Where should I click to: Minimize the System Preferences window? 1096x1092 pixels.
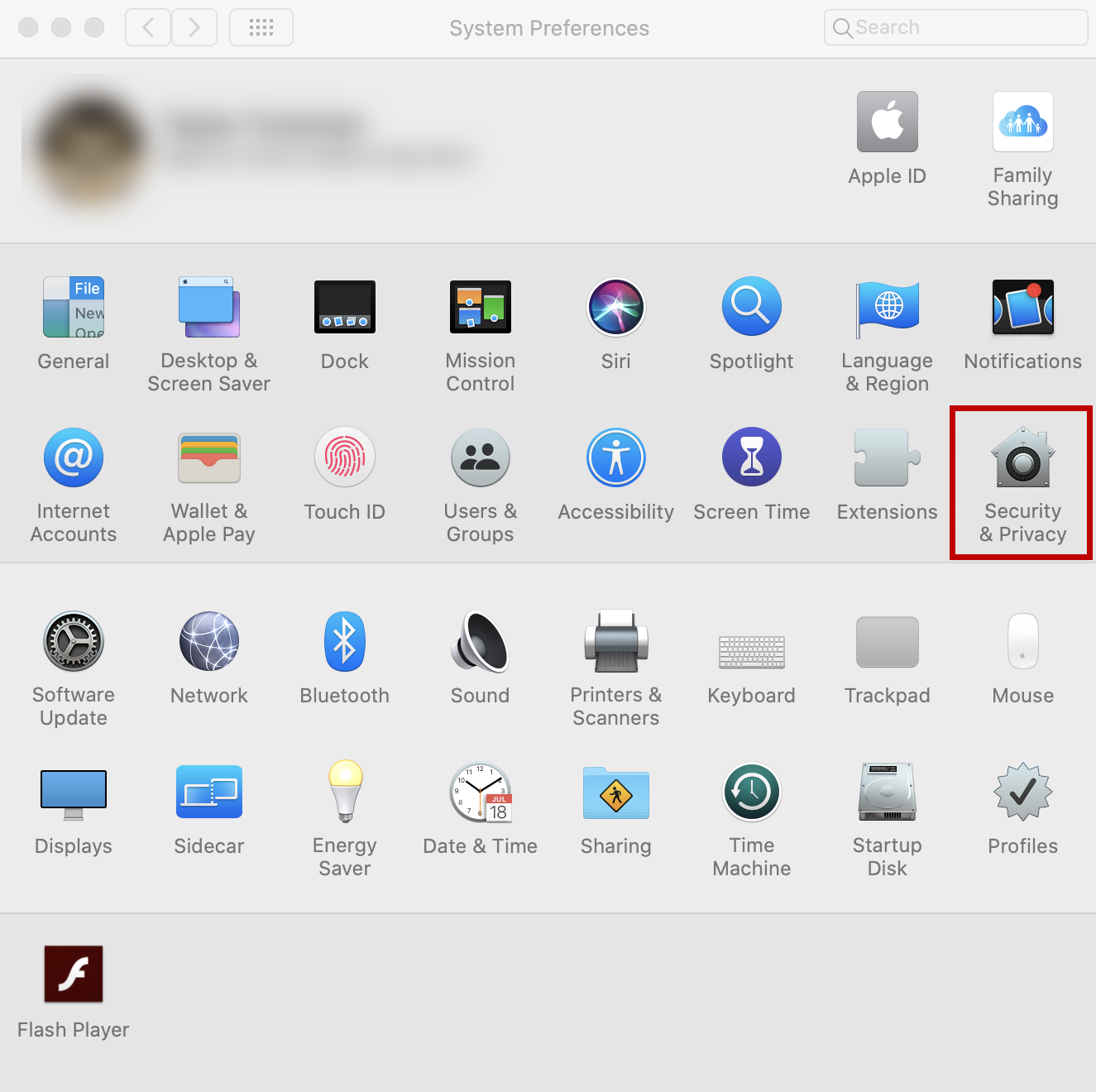click(x=61, y=27)
